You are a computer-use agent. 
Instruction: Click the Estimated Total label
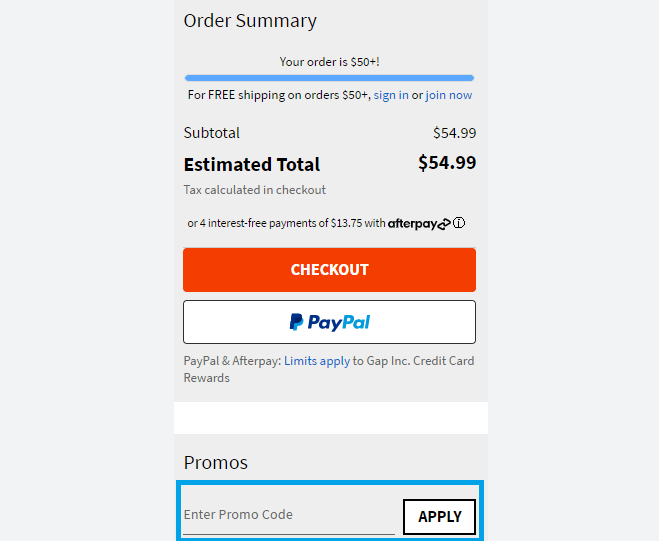(x=252, y=165)
